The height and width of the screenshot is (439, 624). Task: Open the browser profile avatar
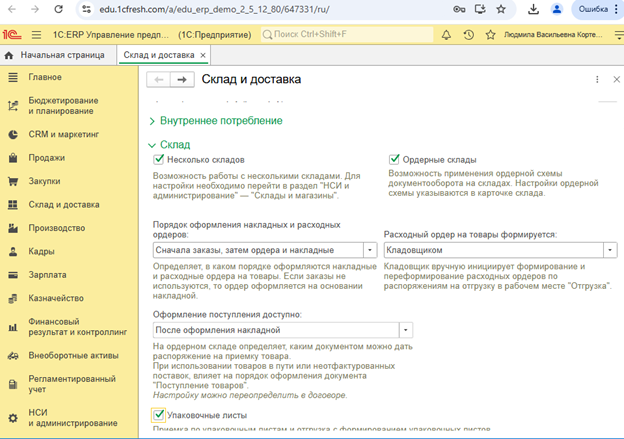tap(557, 9)
